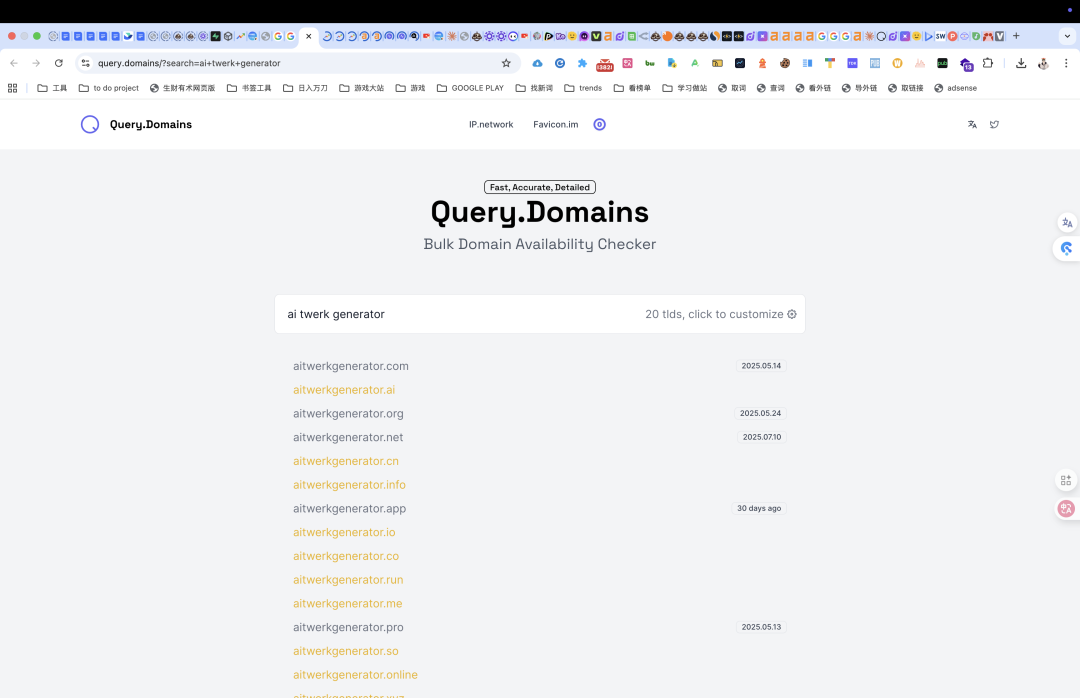Click the '30 days ago' date badge
The height and width of the screenshot is (698, 1080).
point(759,509)
